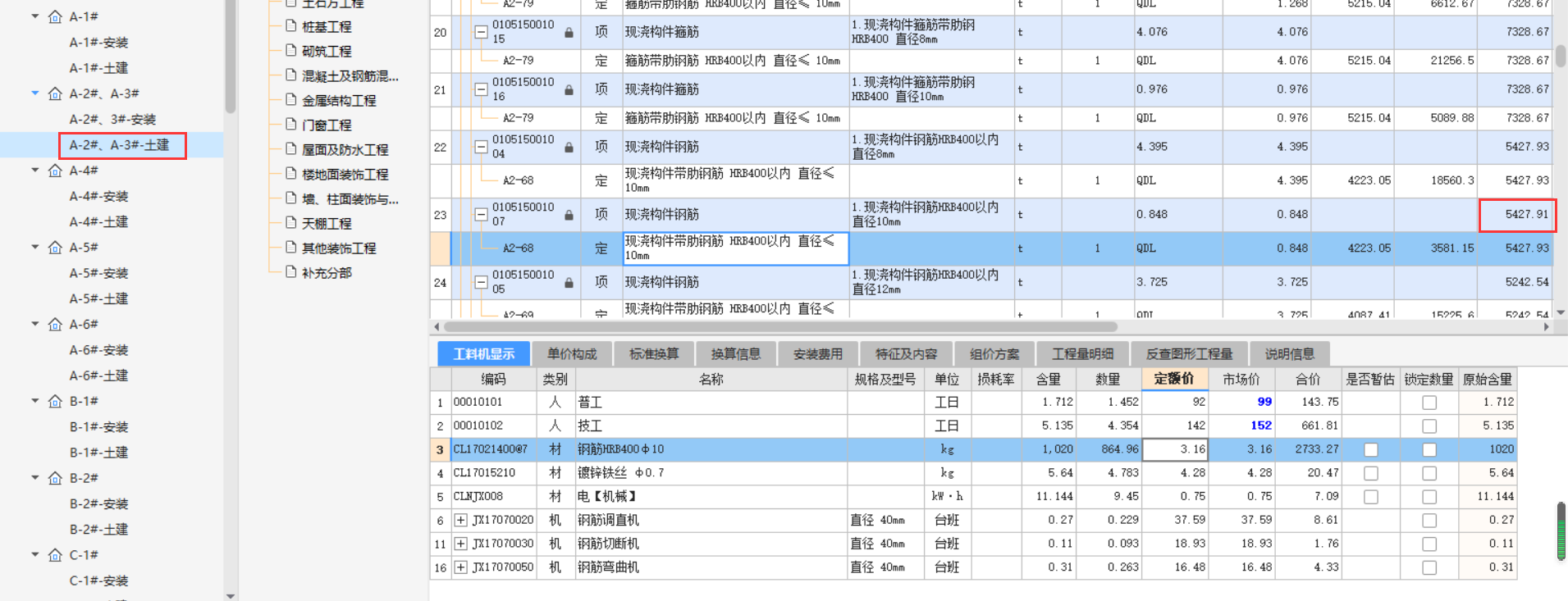Click the document icon next to 墙、柱面装饰与...
Image resolution: width=1568 pixels, height=601 pixels.
(x=290, y=198)
